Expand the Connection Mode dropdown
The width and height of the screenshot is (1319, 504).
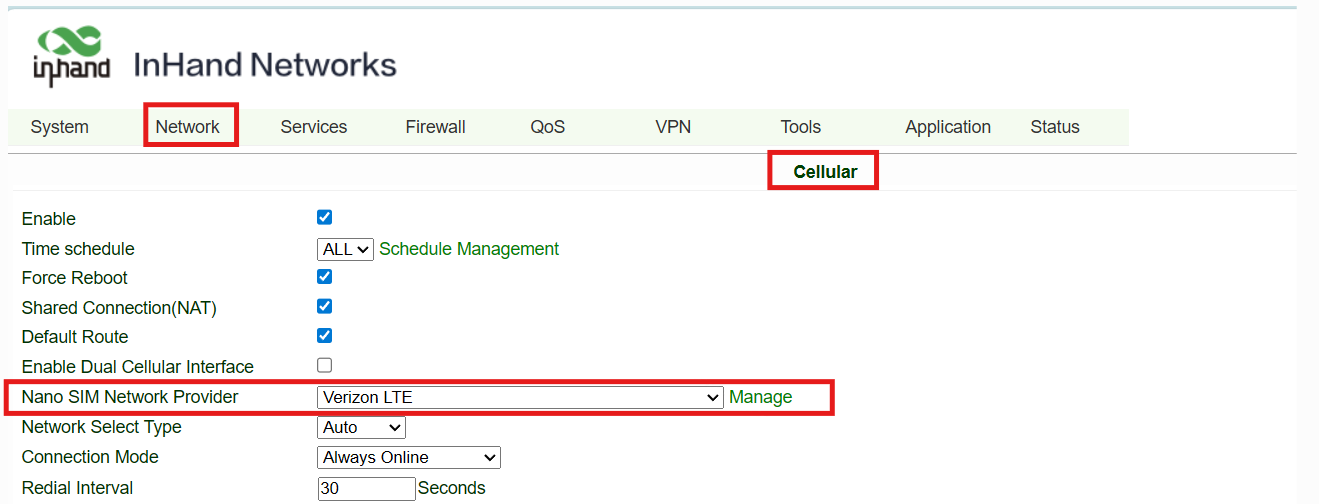408,457
